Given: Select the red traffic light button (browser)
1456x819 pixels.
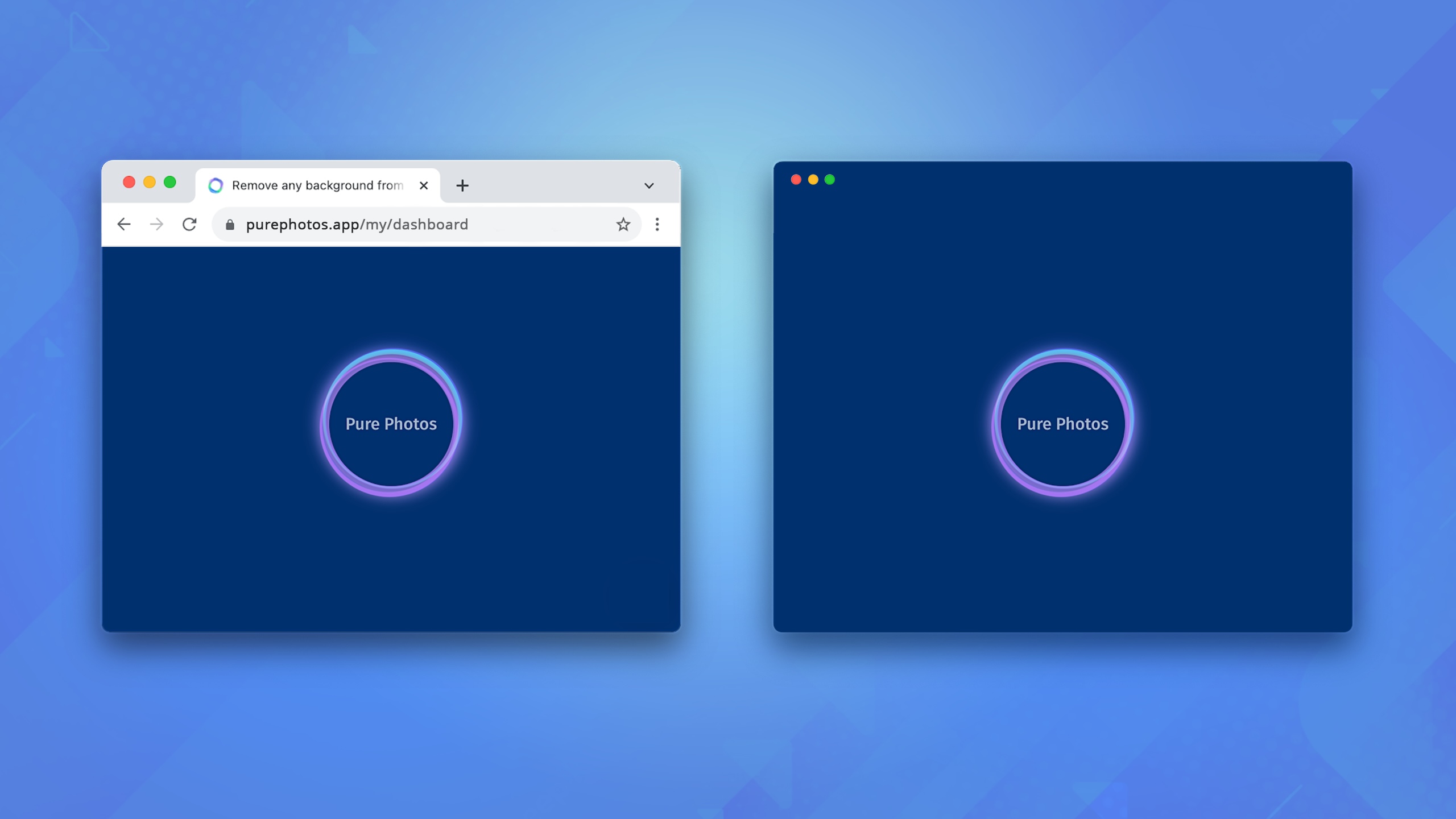Looking at the screenshot, I should pyautogui.click(x=128, y=184).
